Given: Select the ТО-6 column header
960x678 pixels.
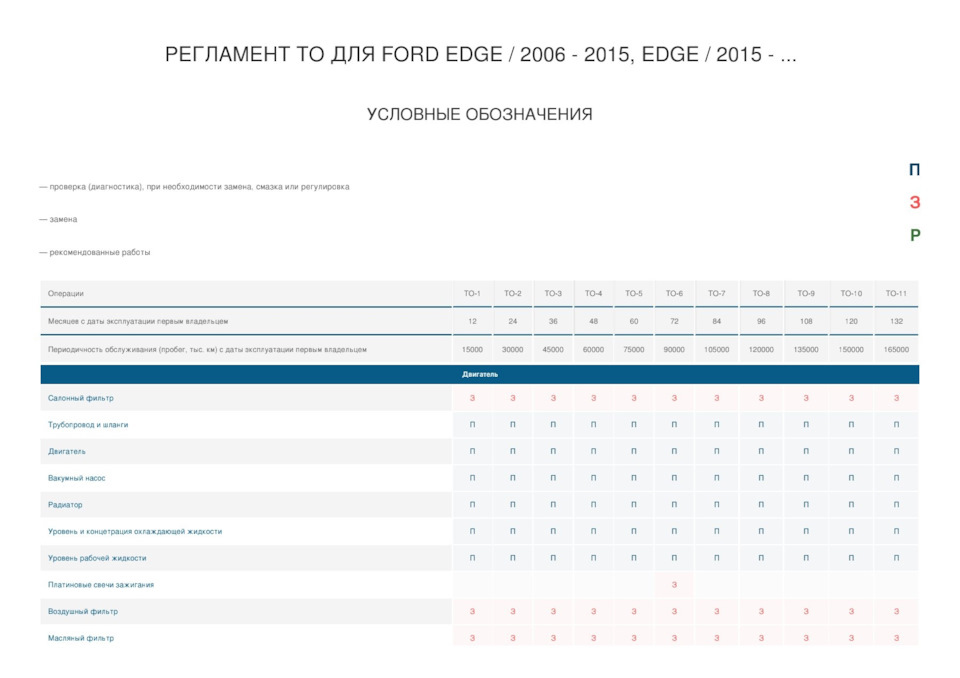Looking at the screenshot, I should 674,293.
